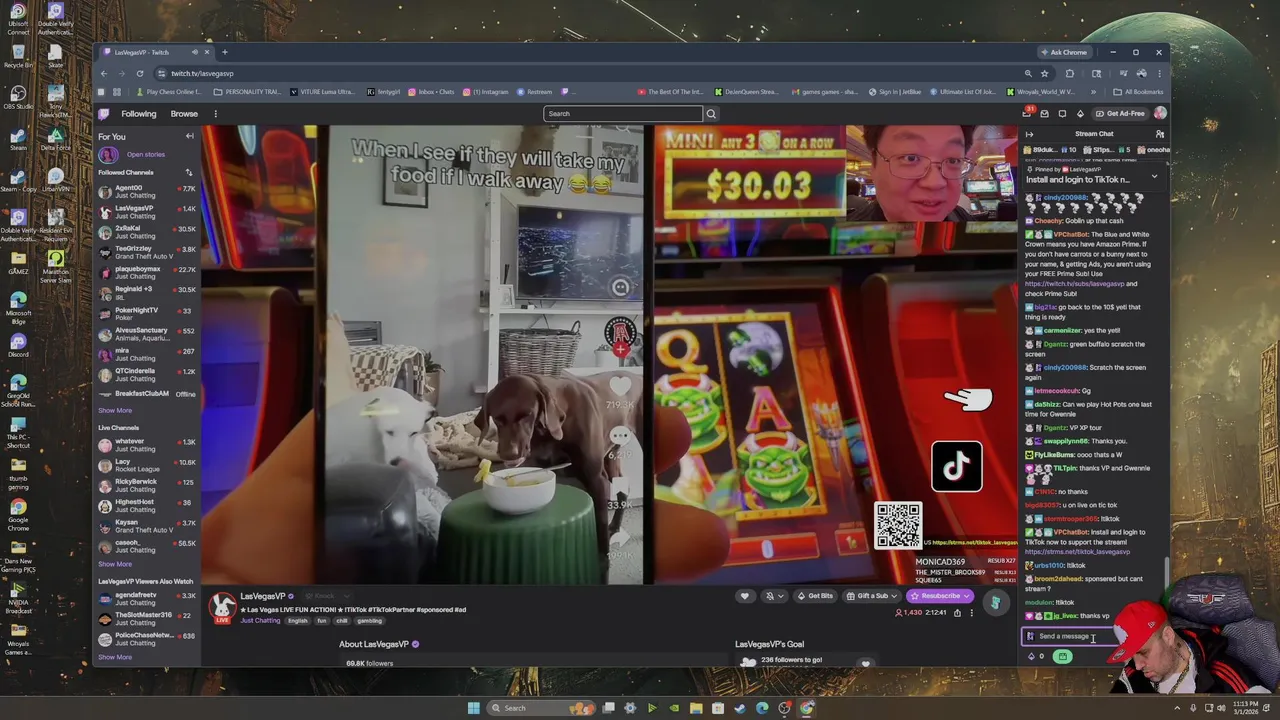Open the Twitch home logo
The image size is (1280, 720).
[x=104, y=113]
